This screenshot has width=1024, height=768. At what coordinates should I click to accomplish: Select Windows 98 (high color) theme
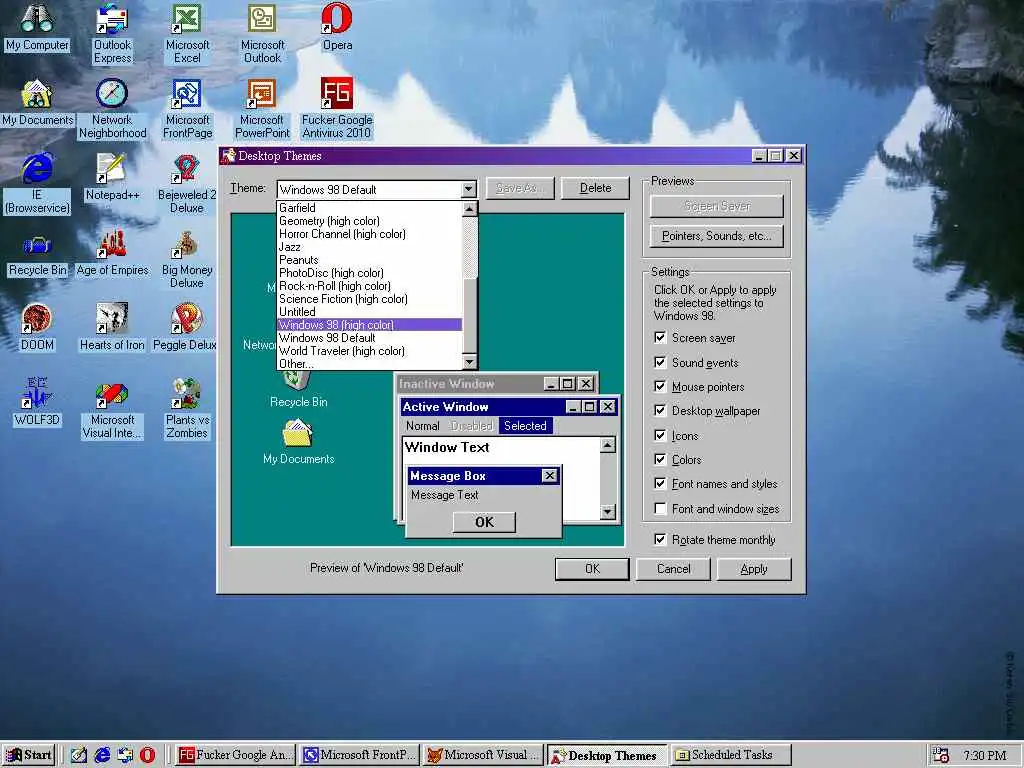tap(370, 325)
